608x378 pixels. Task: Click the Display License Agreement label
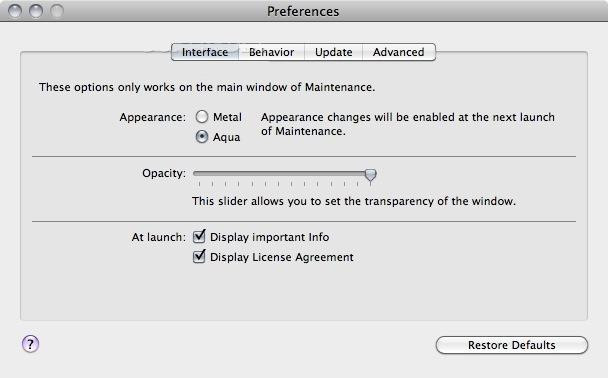[282, 257]
